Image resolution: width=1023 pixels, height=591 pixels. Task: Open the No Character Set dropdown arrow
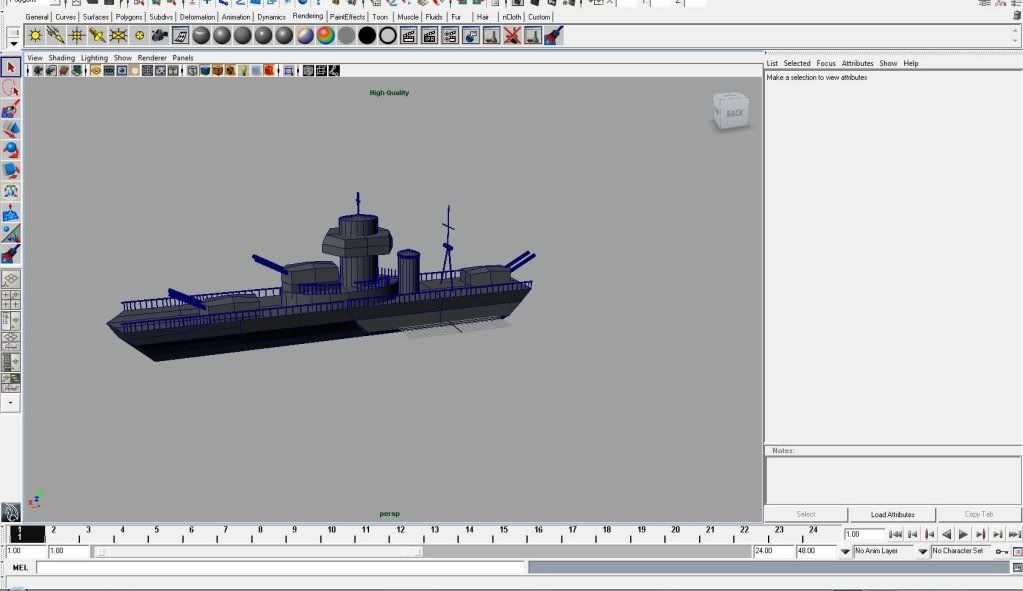tap(922, 552)
